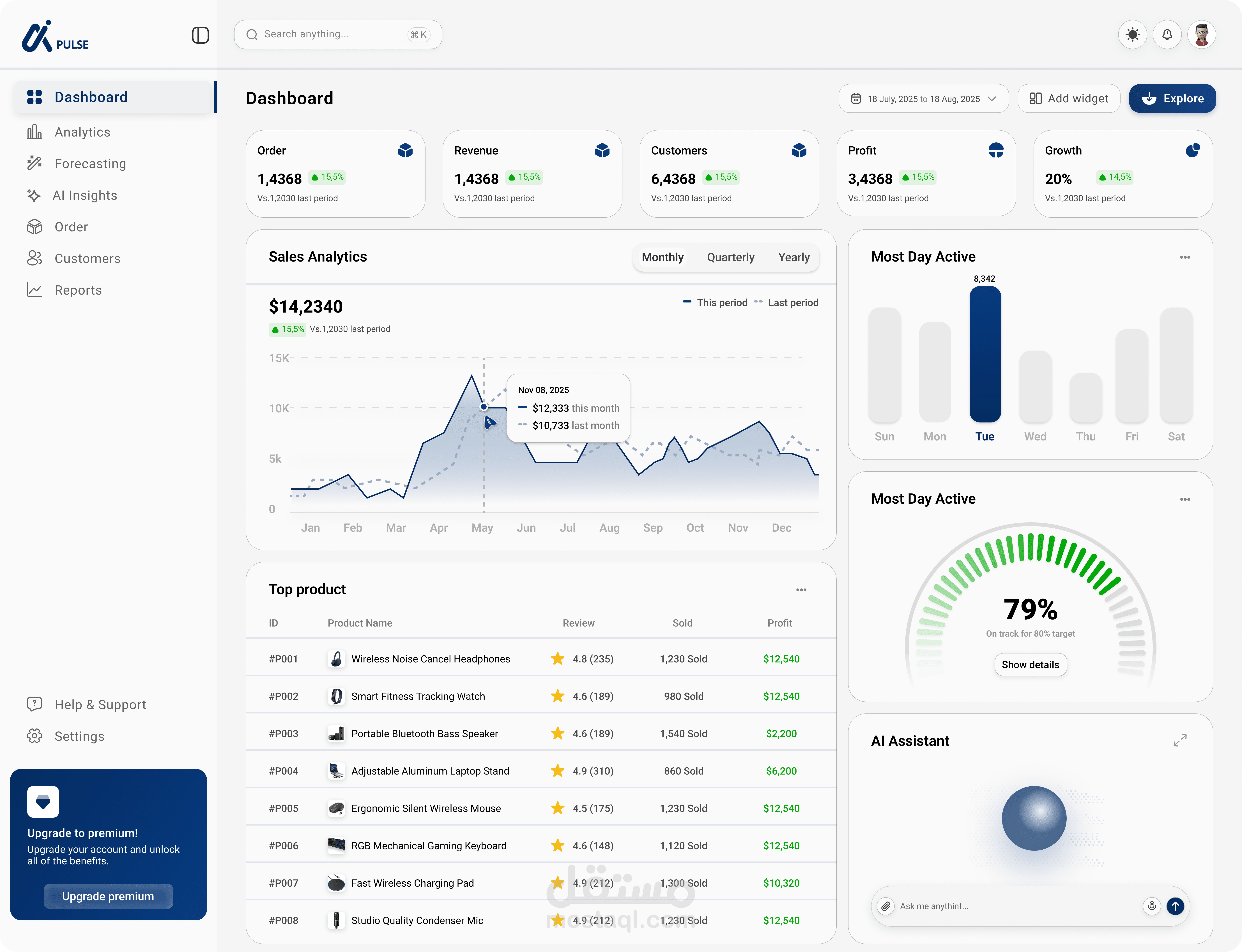
Task: Click Wireless Noise Cancel Headphones thumbnail
Action: point(336,659)
